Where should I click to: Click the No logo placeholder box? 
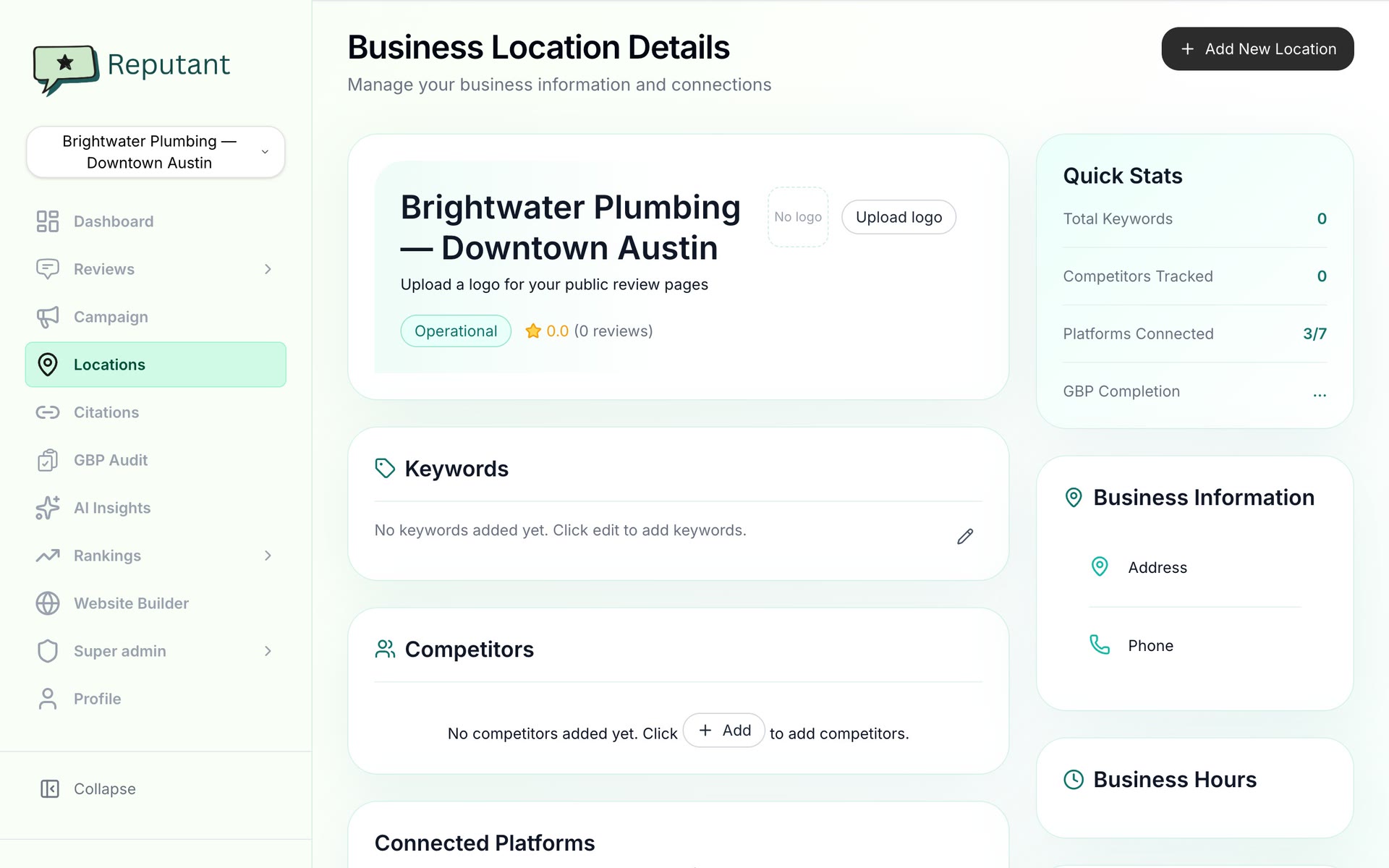pyautogui.click(x=798, y=217)
